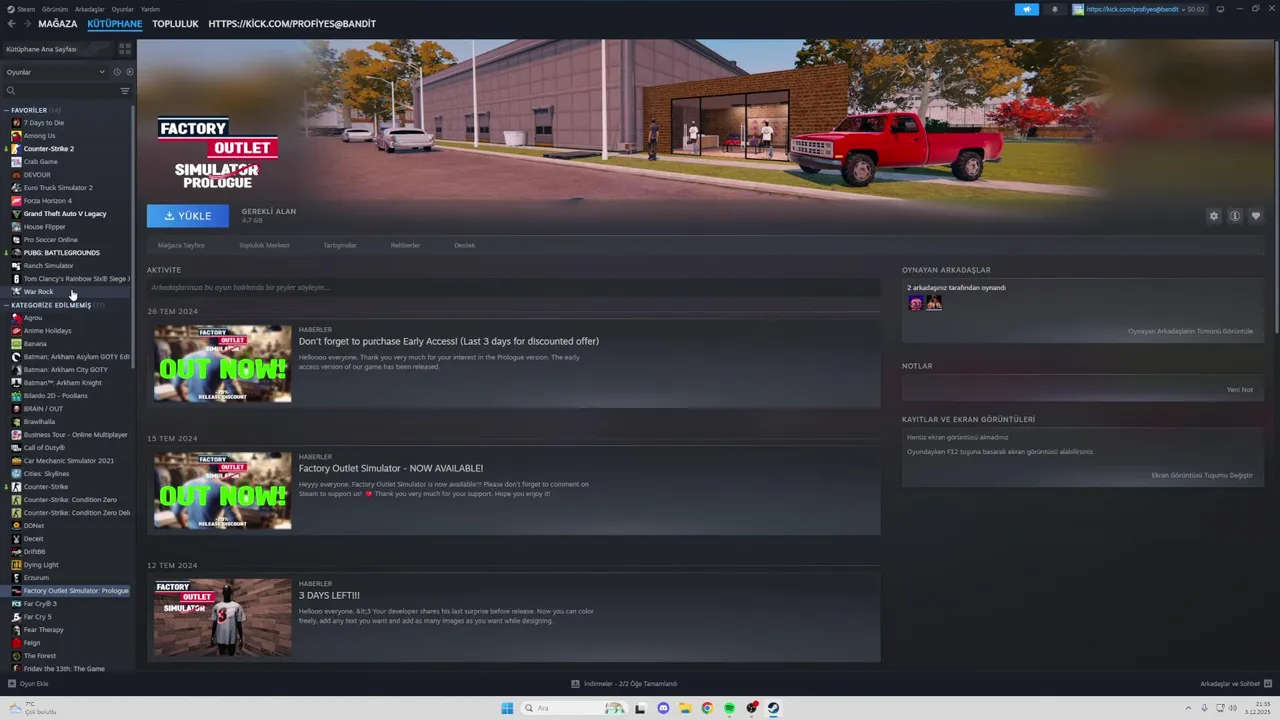Click the library search magnifier icon
The image size is (1280, 720).
pyautogui.click(x=11, y=91)
